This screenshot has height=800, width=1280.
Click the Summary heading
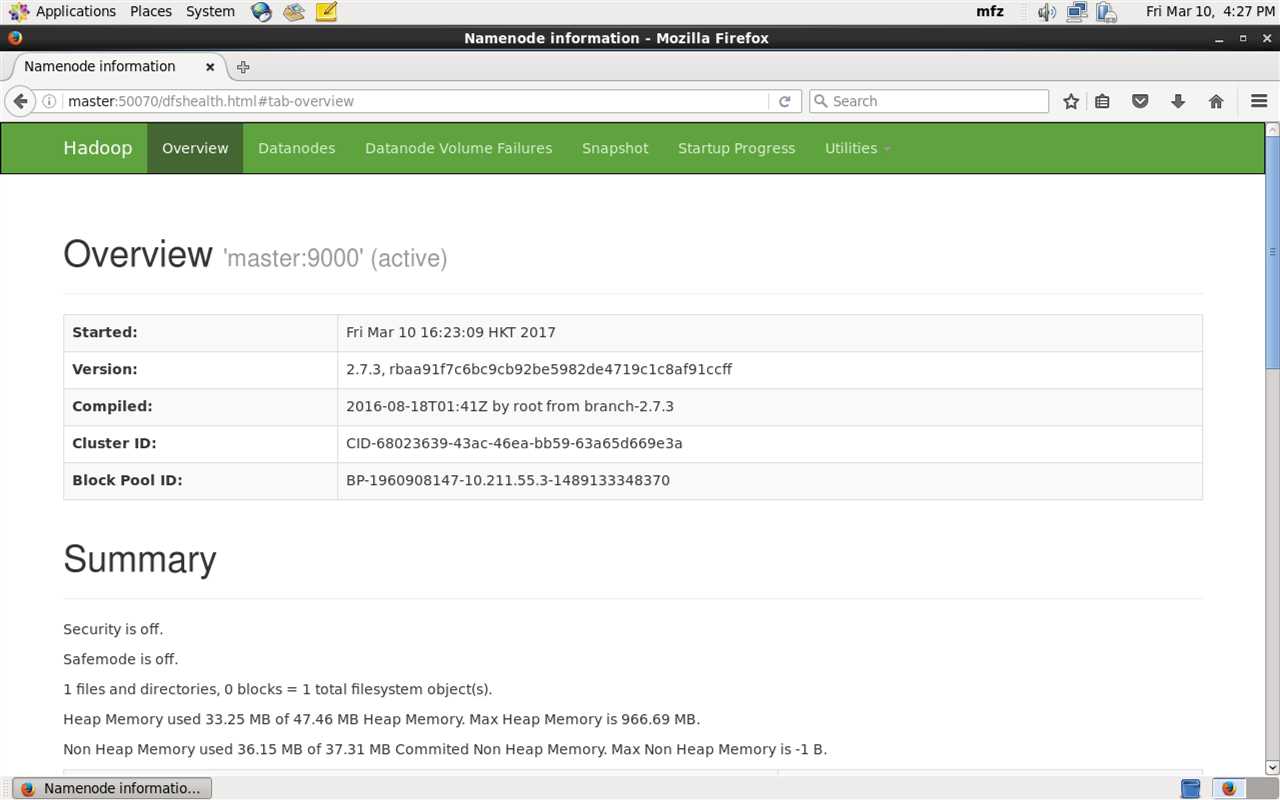coord(140,559)
